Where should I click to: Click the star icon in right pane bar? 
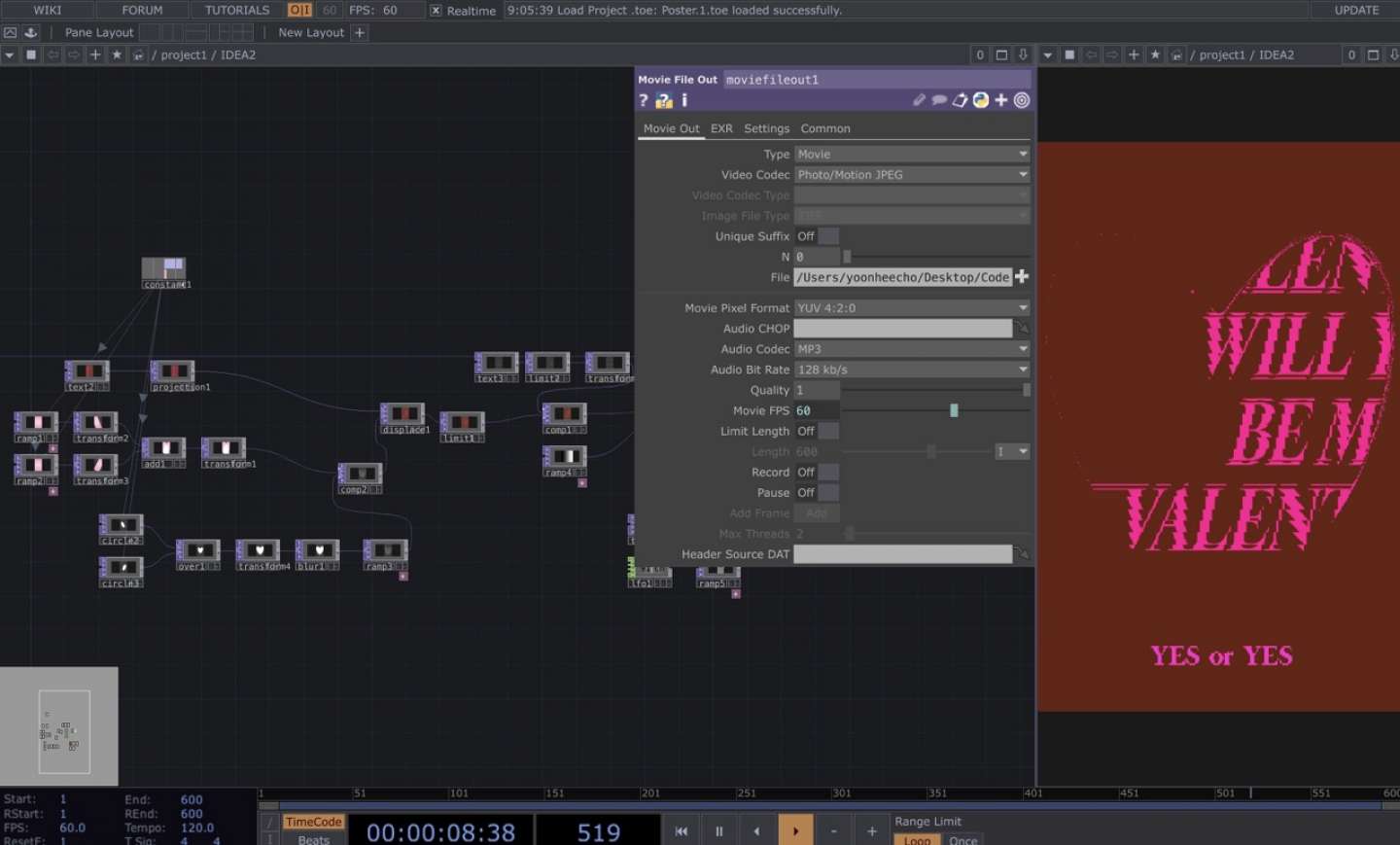pyautogui.click(x=1155, y=55)
